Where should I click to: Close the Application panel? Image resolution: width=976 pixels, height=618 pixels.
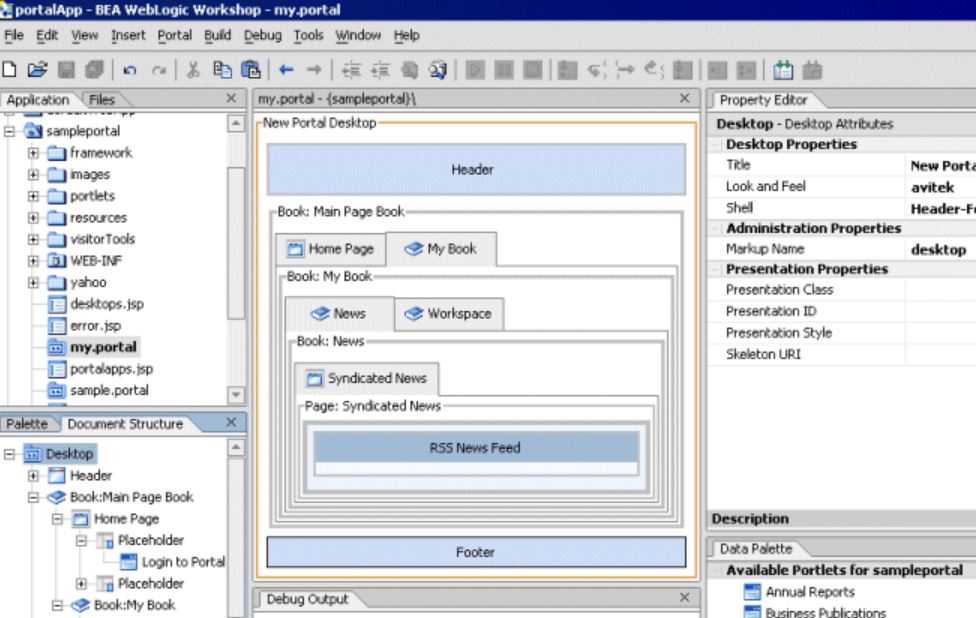(231, 98)
